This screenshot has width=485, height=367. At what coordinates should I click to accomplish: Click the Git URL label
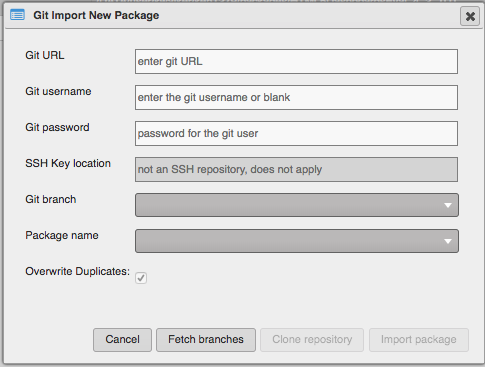pos(45,55)
